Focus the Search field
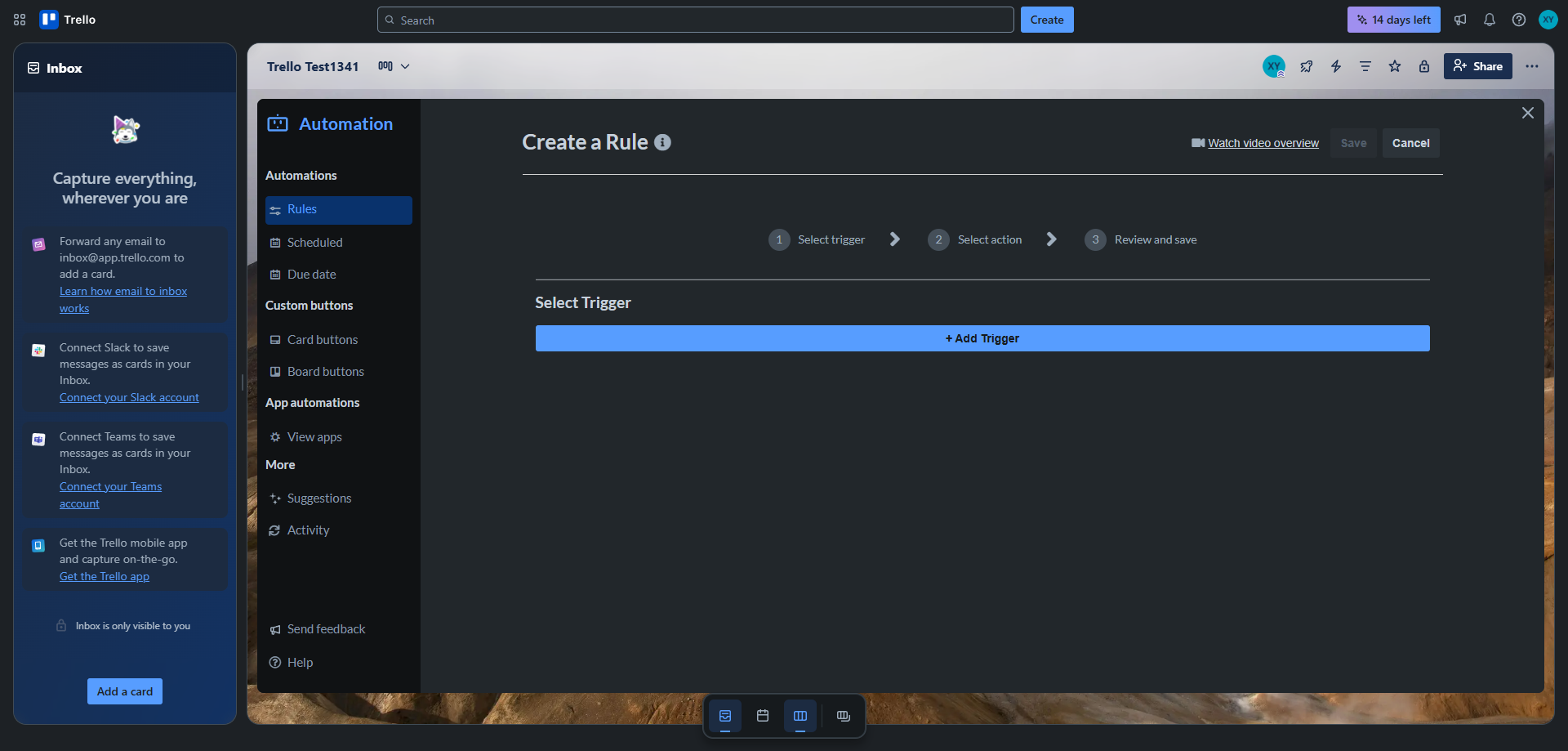The width and height of the screenshot is (1568, 751). [695, 20]
